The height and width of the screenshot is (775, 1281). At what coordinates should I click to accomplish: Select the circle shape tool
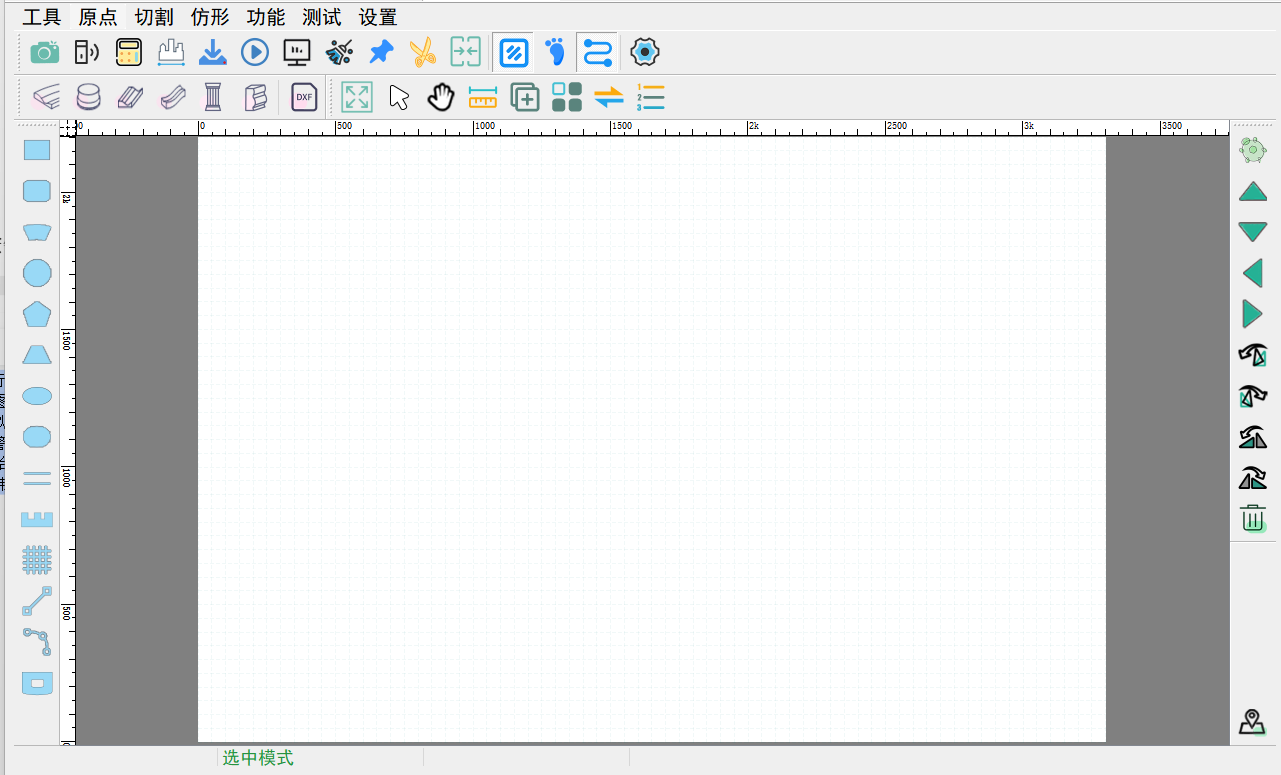37,273
